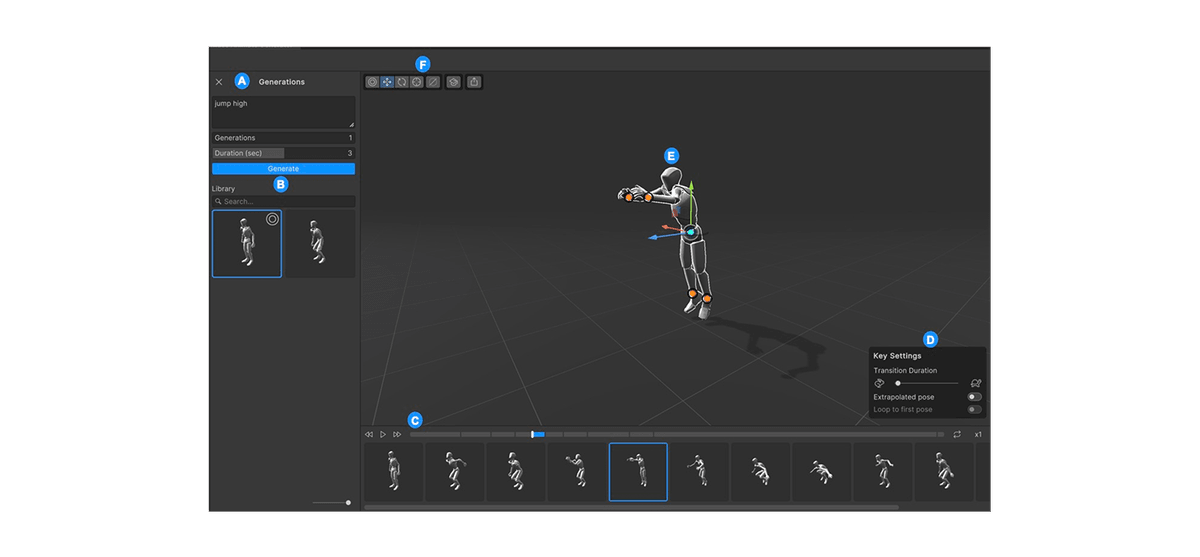Viewport: 1200px width, 557px height.
Task: Play the animation timeline
Action: click(x=383, y=435)
